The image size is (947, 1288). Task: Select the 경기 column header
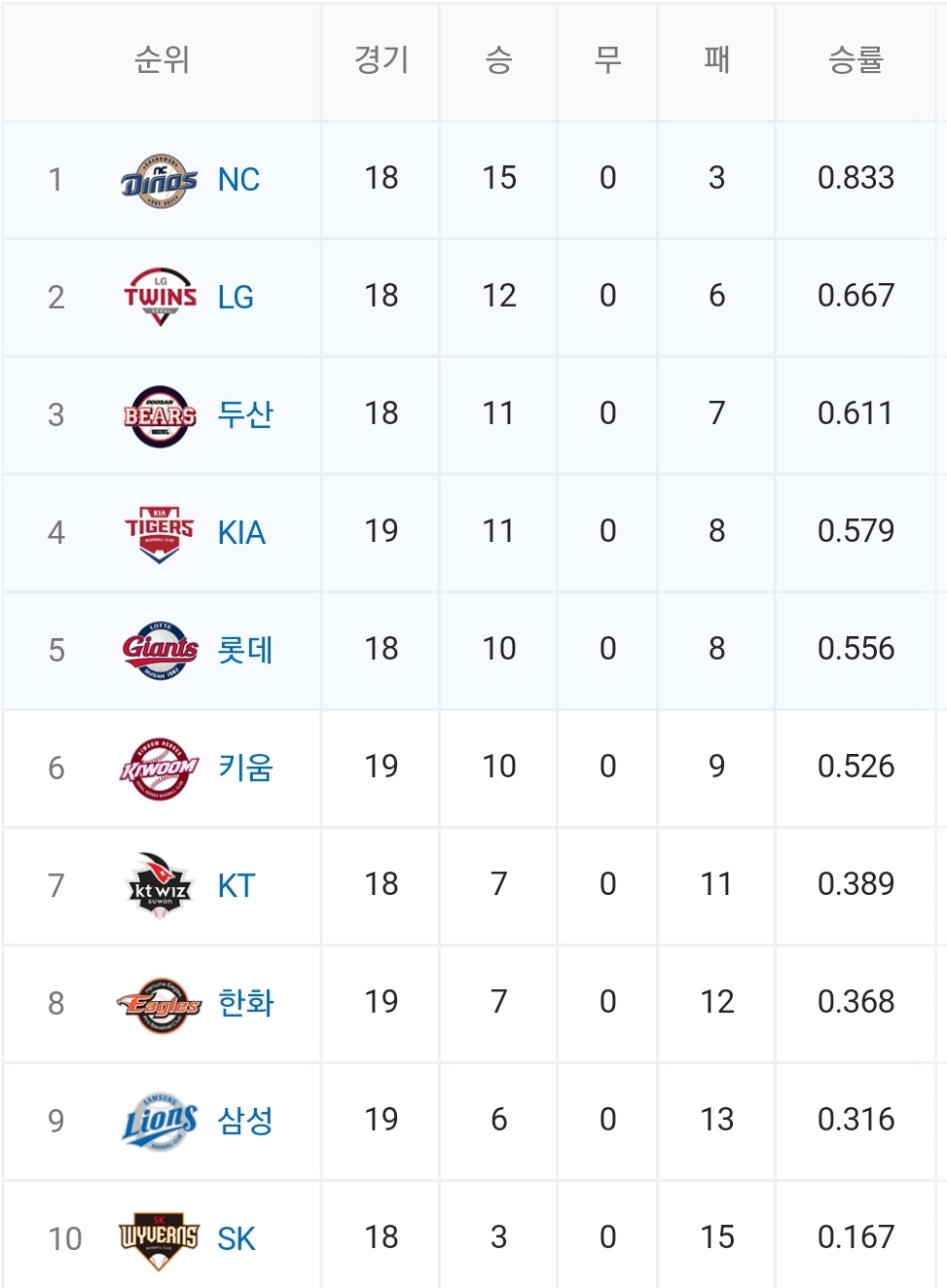(381, 60)
